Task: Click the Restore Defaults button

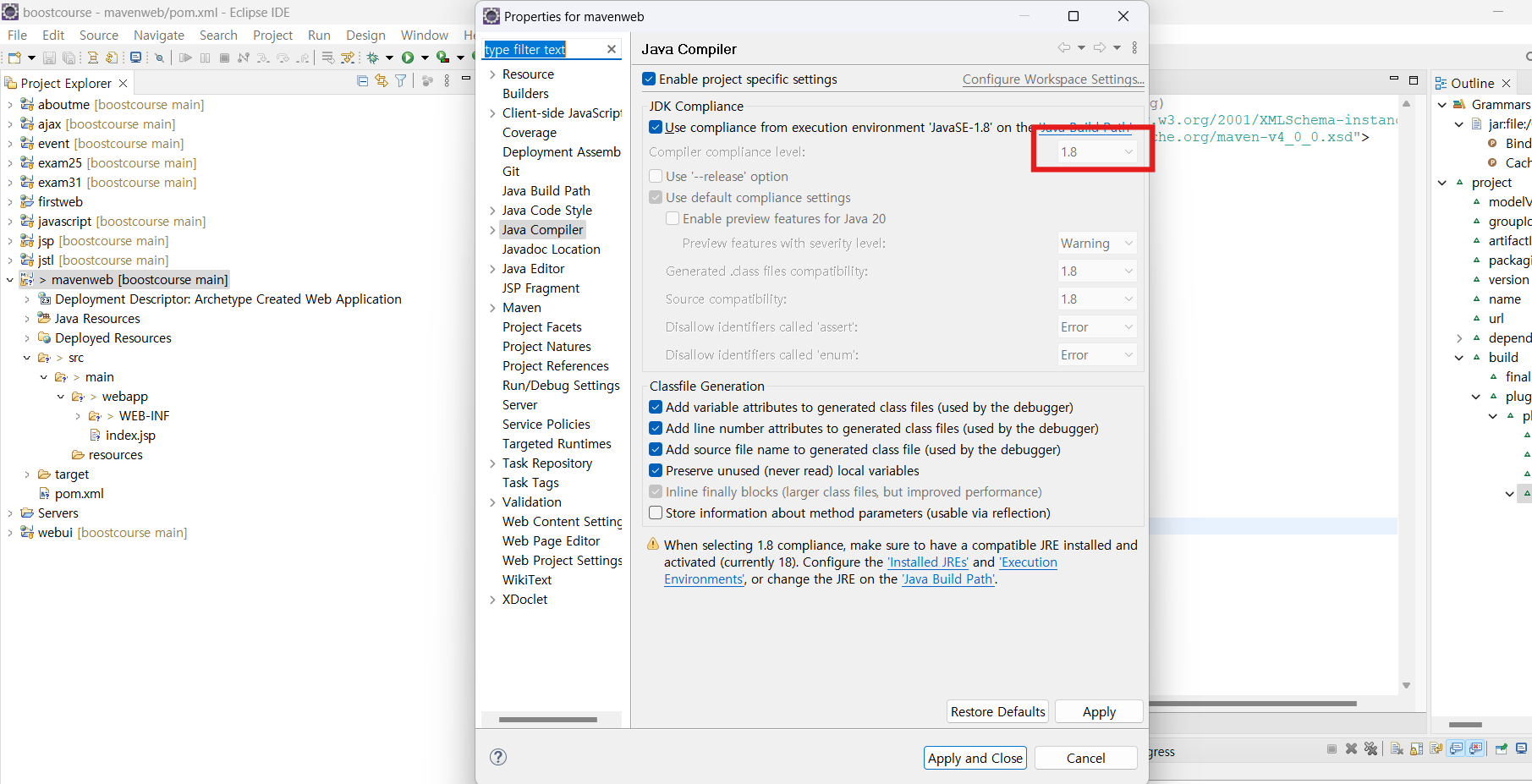Action: 997,711
